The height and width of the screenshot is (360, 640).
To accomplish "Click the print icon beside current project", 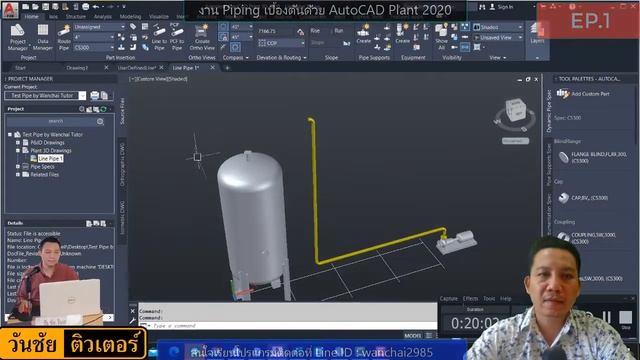I will (x=95, y=96).
